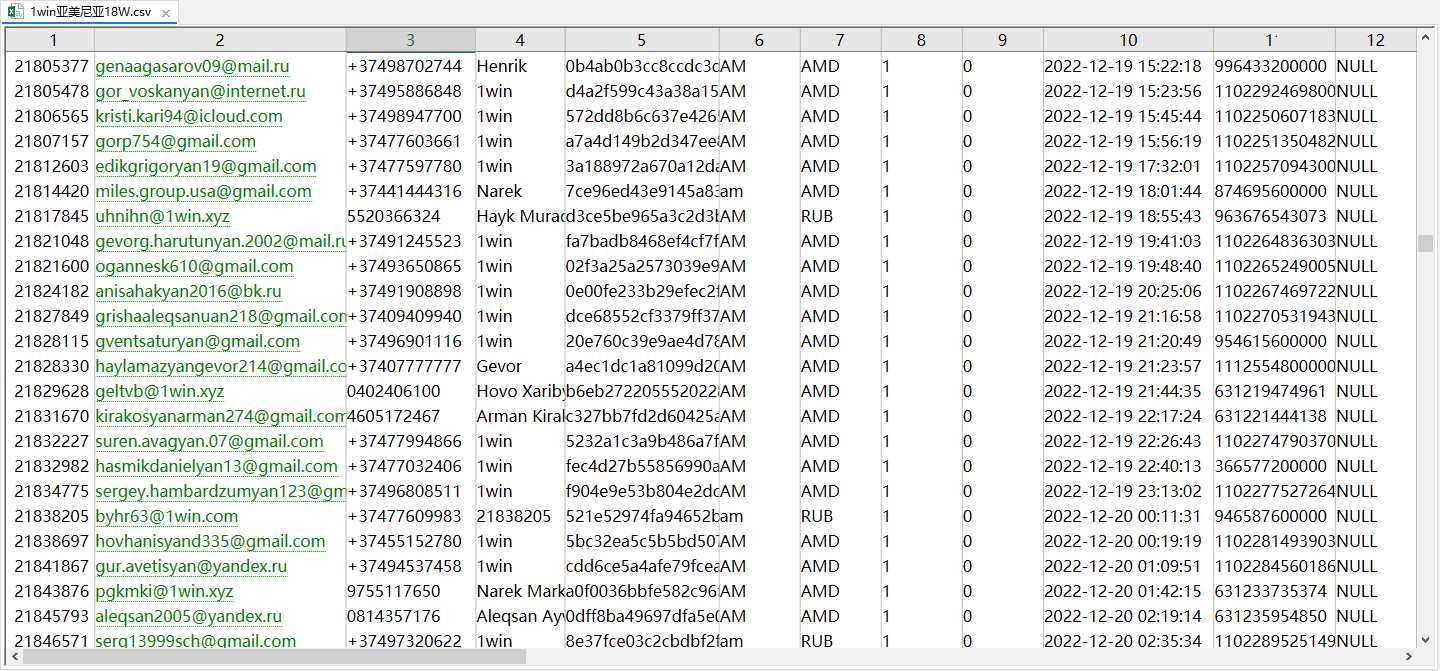This screenshot has height=671, width=1440.
Task: Select column header 7
Action: [841, 40]
